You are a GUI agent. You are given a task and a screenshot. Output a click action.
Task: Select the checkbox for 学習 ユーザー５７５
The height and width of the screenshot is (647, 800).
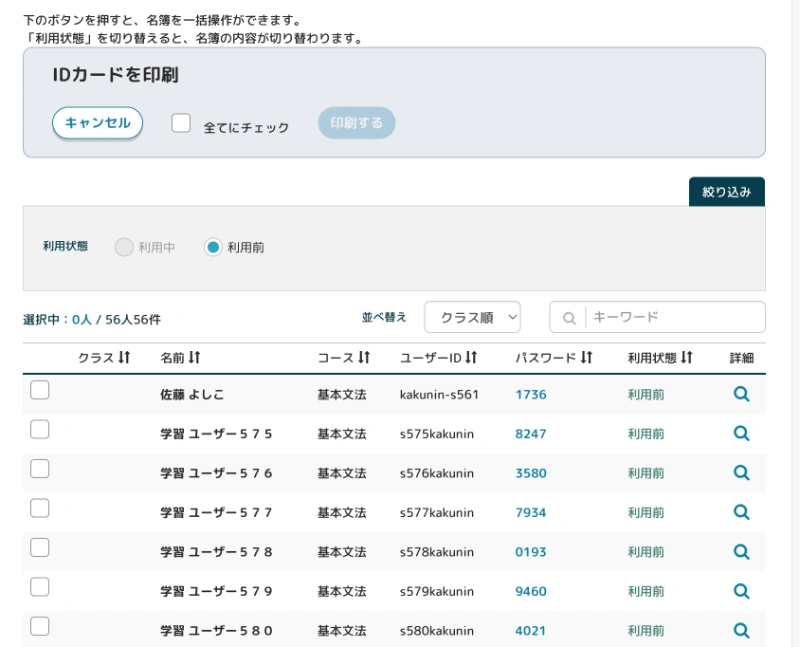pos(40,430)
